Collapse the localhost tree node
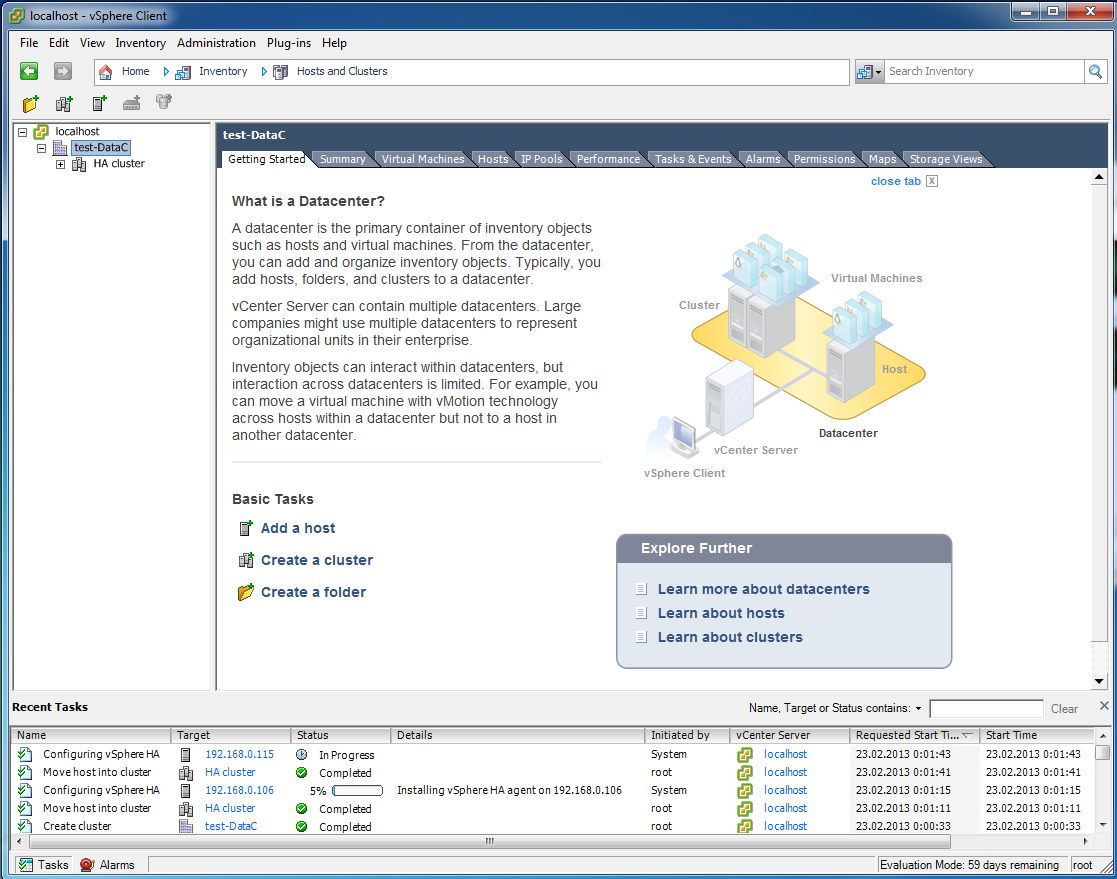 click(x=23, y=132)
